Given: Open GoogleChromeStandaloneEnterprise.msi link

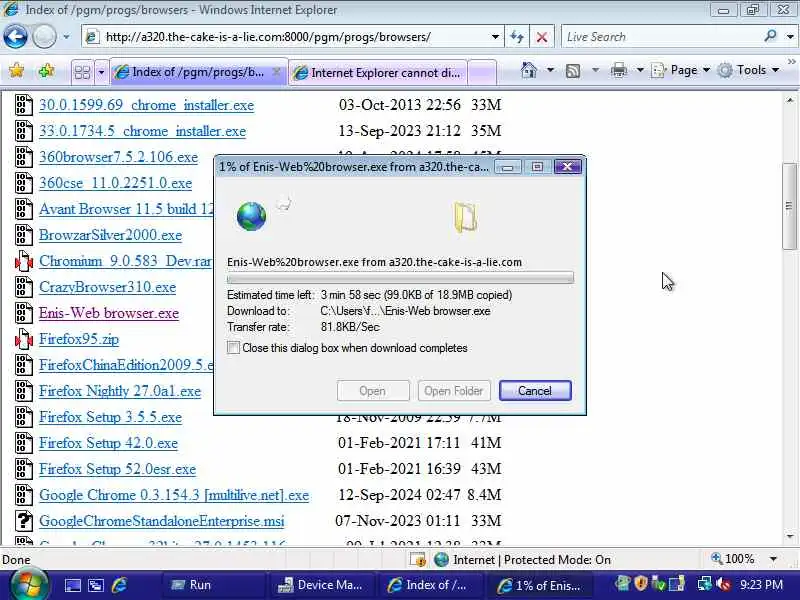Looking at the screenshot, I should point(161,521).
